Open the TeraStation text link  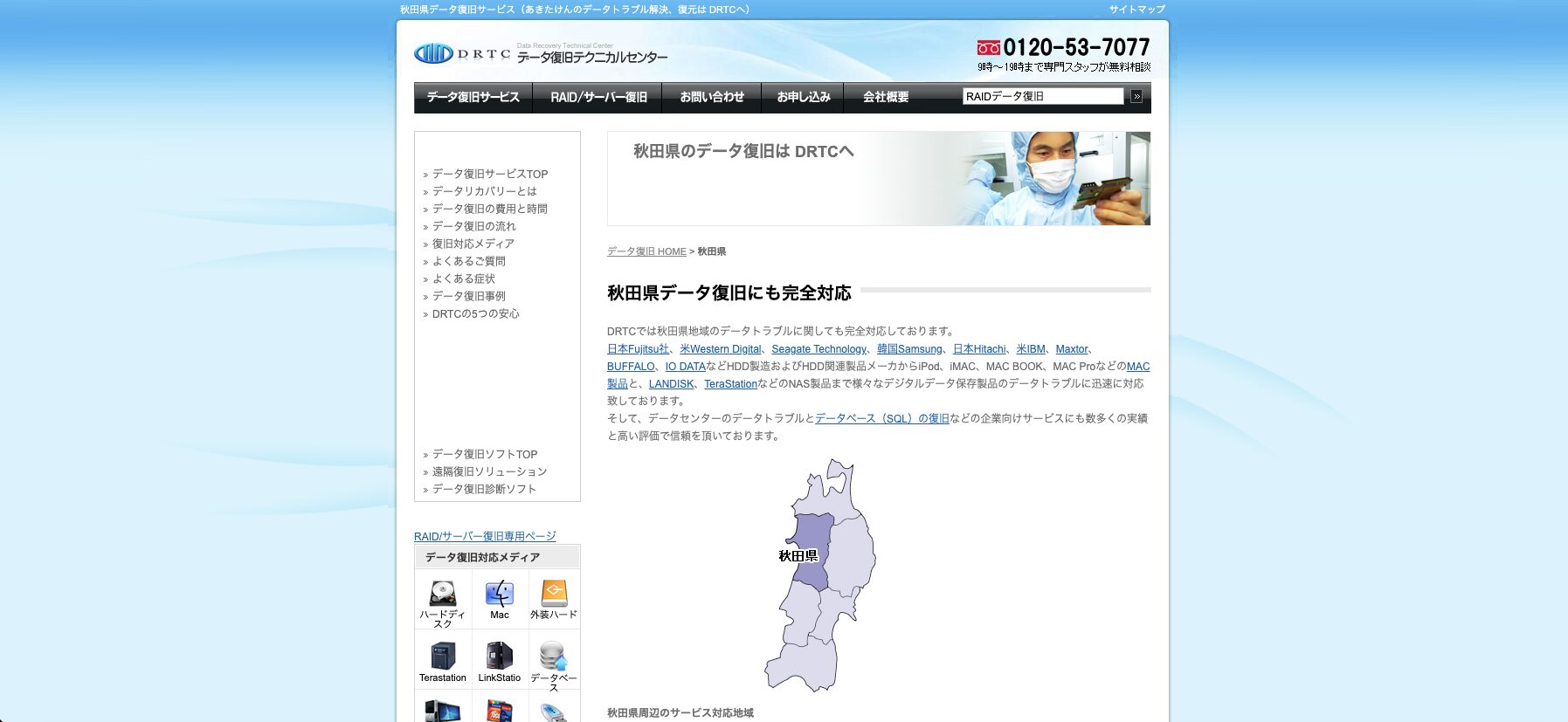point(730,383)
